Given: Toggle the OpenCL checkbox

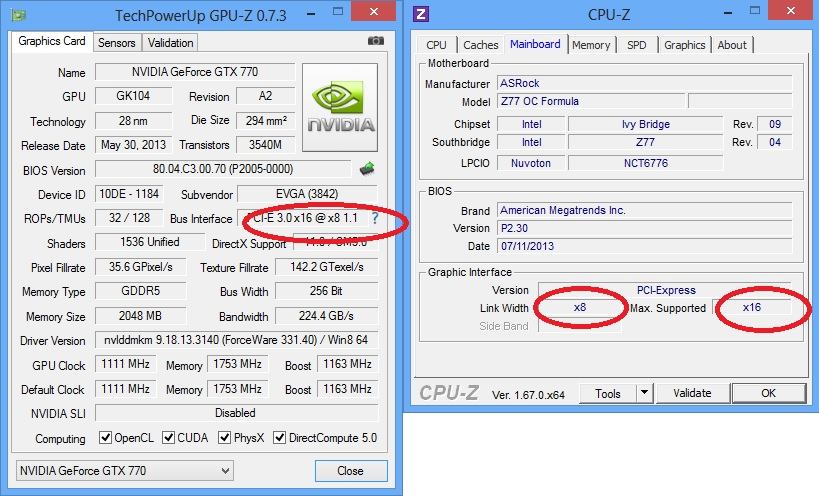Looking at the screenshot, I should point(105,437).
